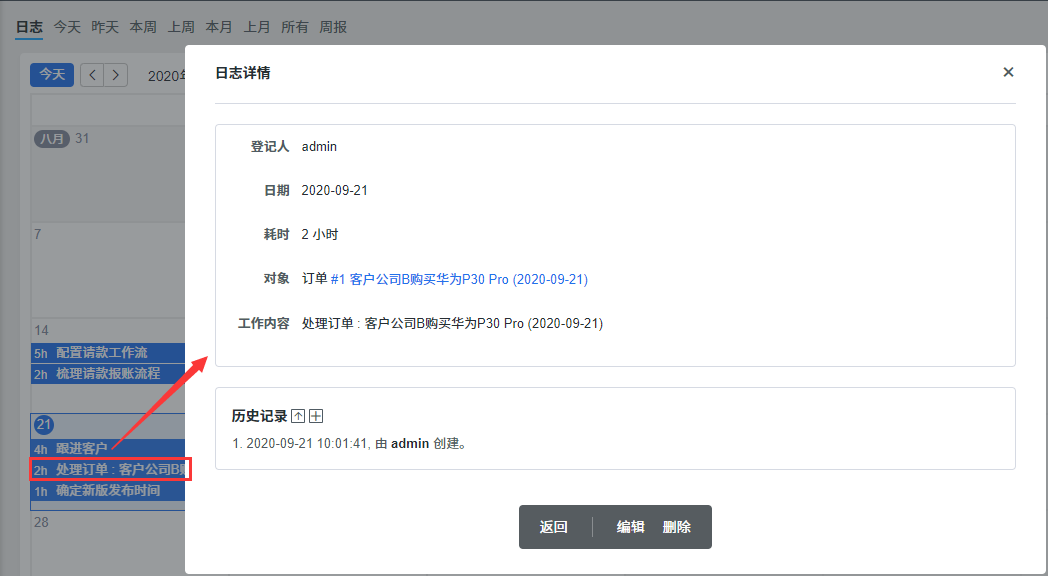Image resolution: width=1048 pixels, height=576 pixels.
Task: Open order link #1 客户公司B购买华为P30 Pro
Action: click(x=459, y=279)
